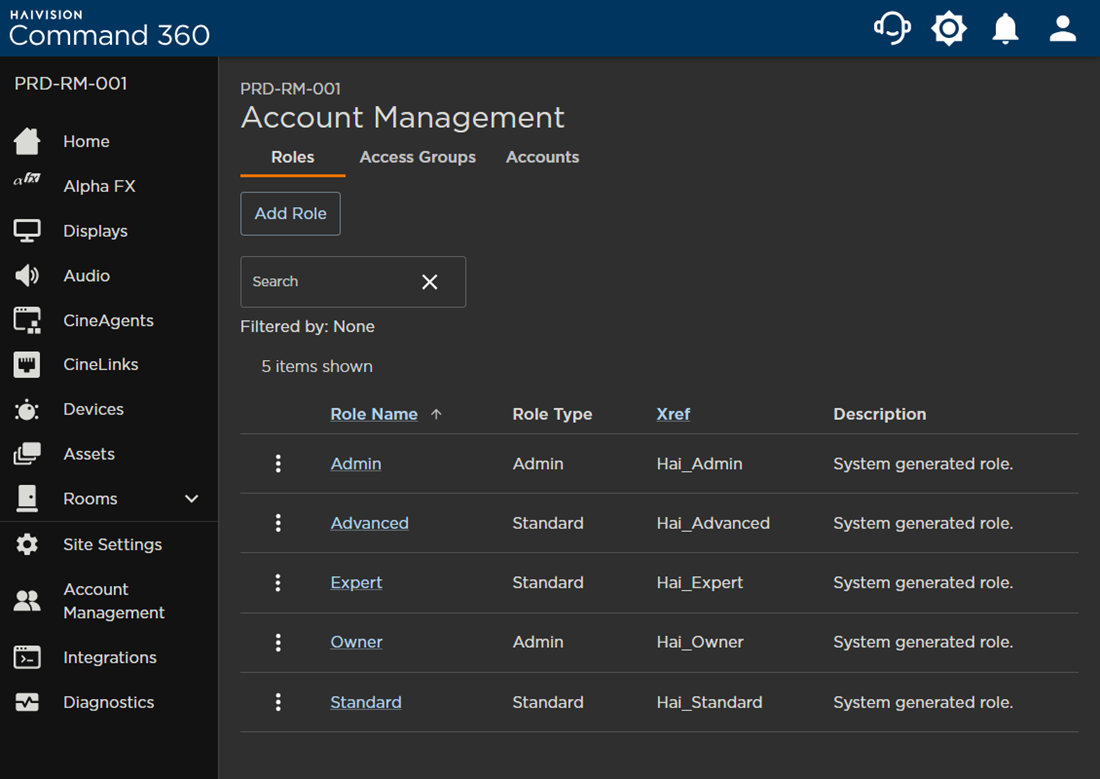1100x779 pixels.
Task: Click the Rooms door icon
Action: [27, 498]
